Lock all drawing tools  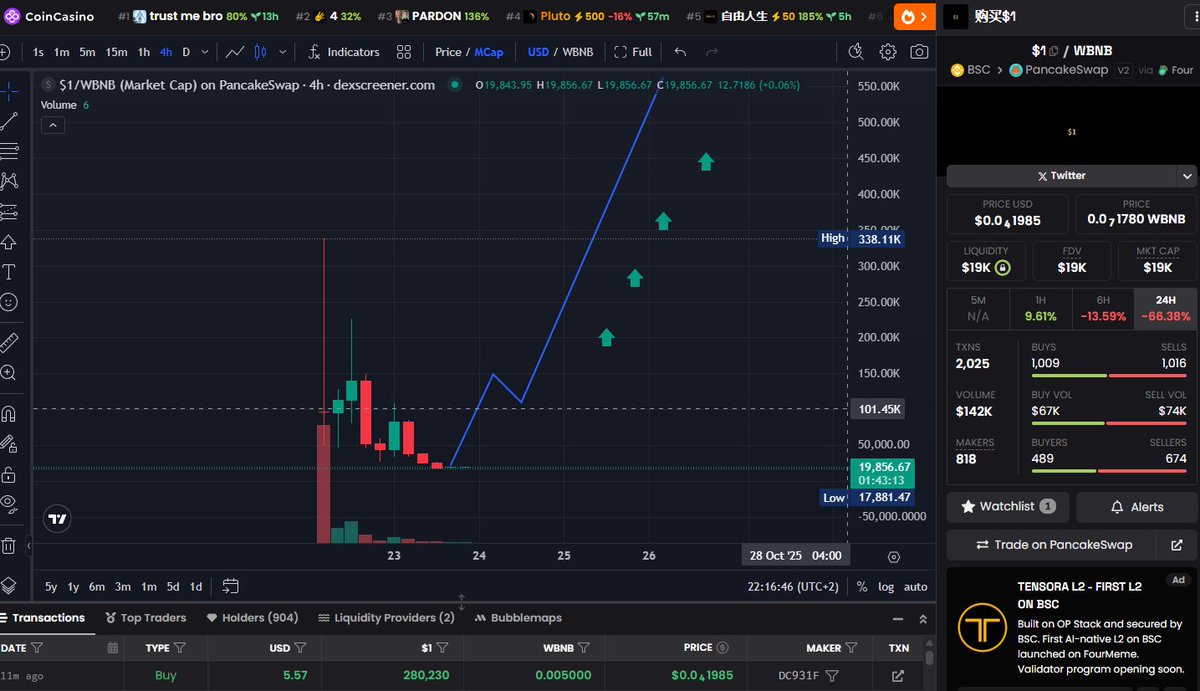tap(9, 474)
